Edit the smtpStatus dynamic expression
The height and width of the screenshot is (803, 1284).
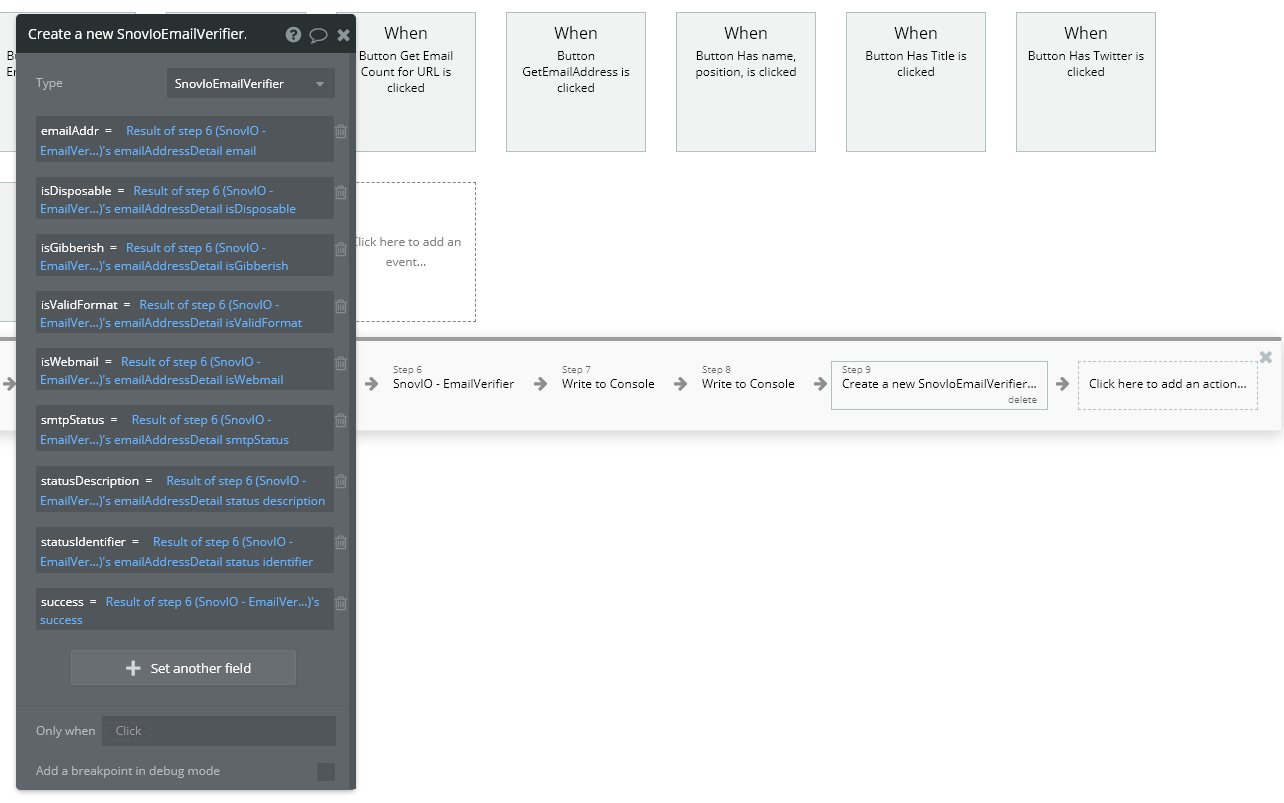coord(185,430)
